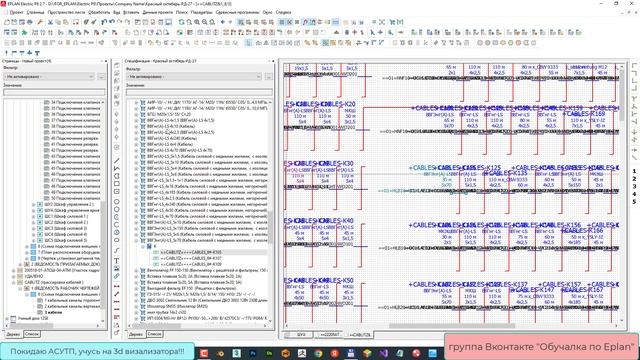Select 1 кабельные каналы page
The image size is (640, 360).
pyautogui.click(x=71, y=300)
